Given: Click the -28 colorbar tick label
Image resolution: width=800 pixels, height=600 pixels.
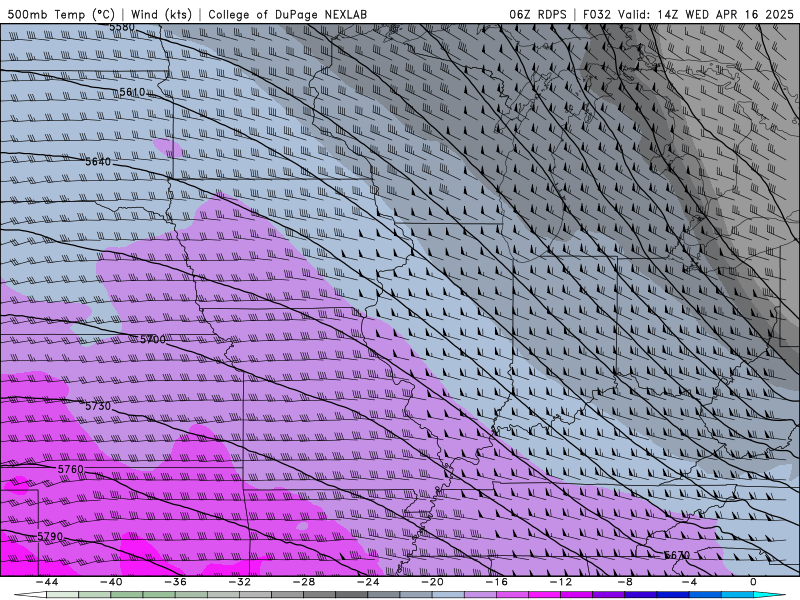Looking at the screenshot, I should pyautogui.click(x=304, y=582).
